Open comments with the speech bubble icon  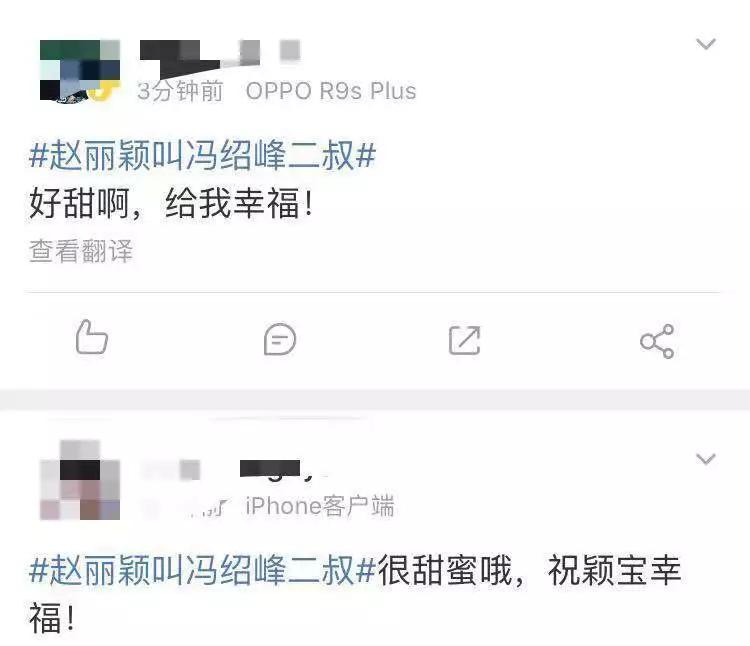point(280,339)
